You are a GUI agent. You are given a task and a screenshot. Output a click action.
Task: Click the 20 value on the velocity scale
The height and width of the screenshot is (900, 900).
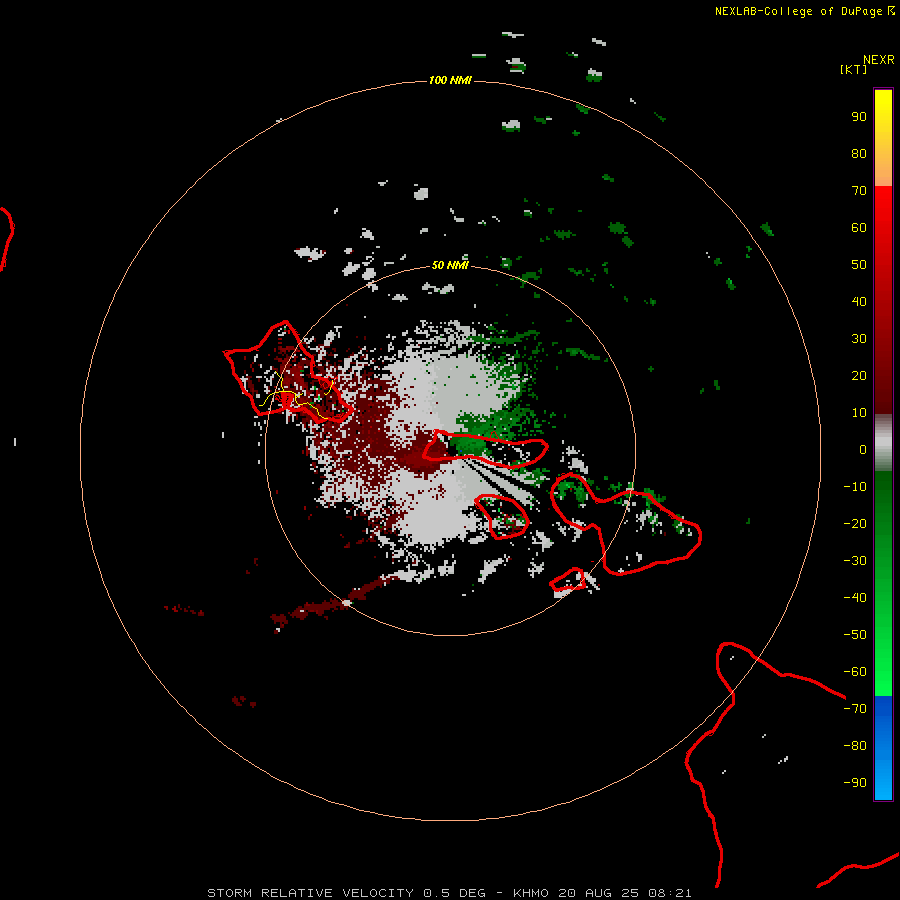pyautogui.click(x=859, y=375)
